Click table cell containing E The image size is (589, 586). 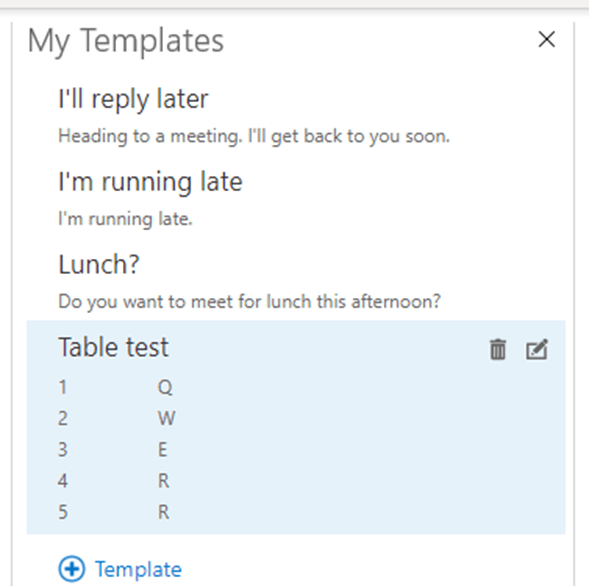coord(162,449)
